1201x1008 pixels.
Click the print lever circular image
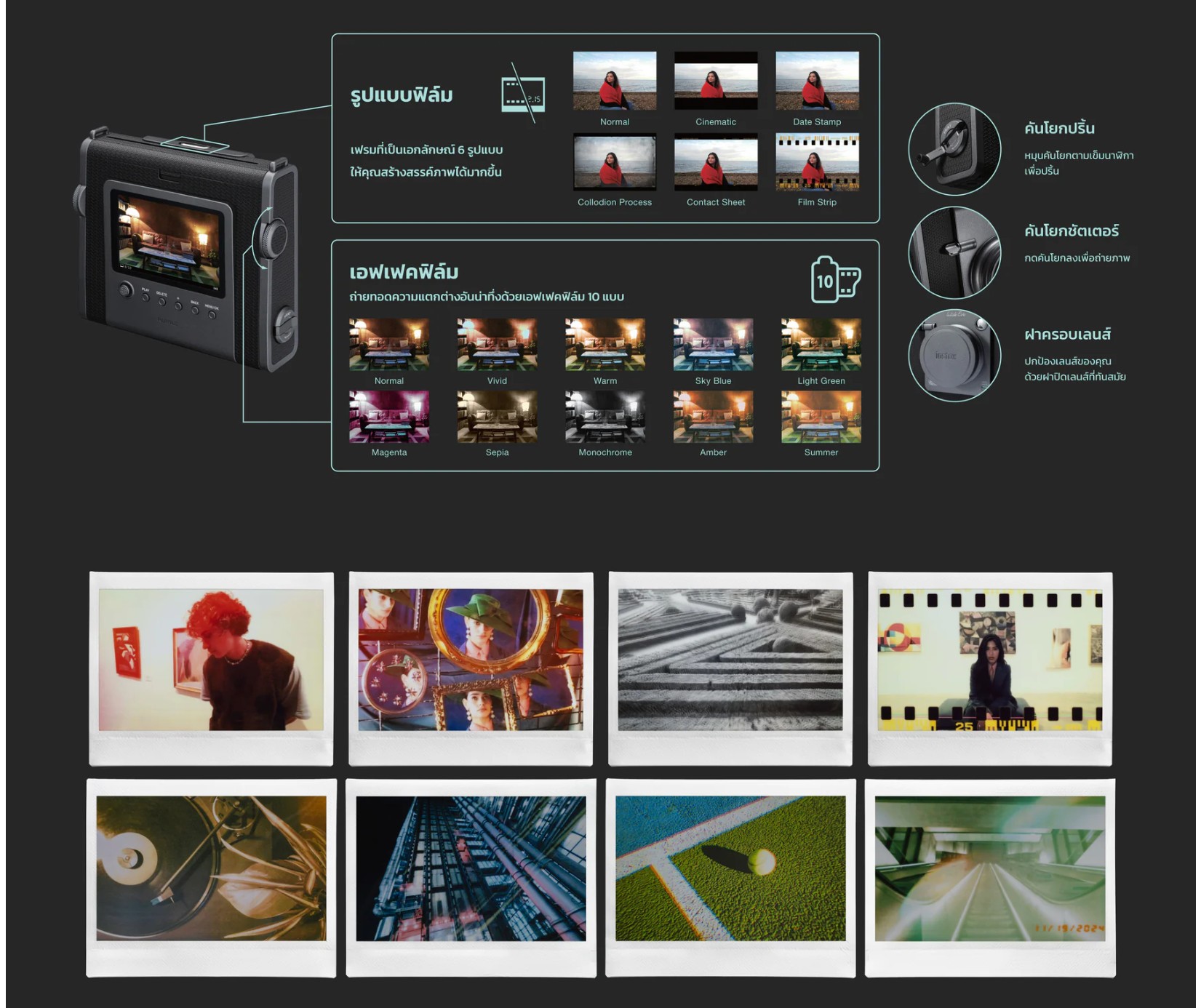pyautogui.click(x=954, y=149)
